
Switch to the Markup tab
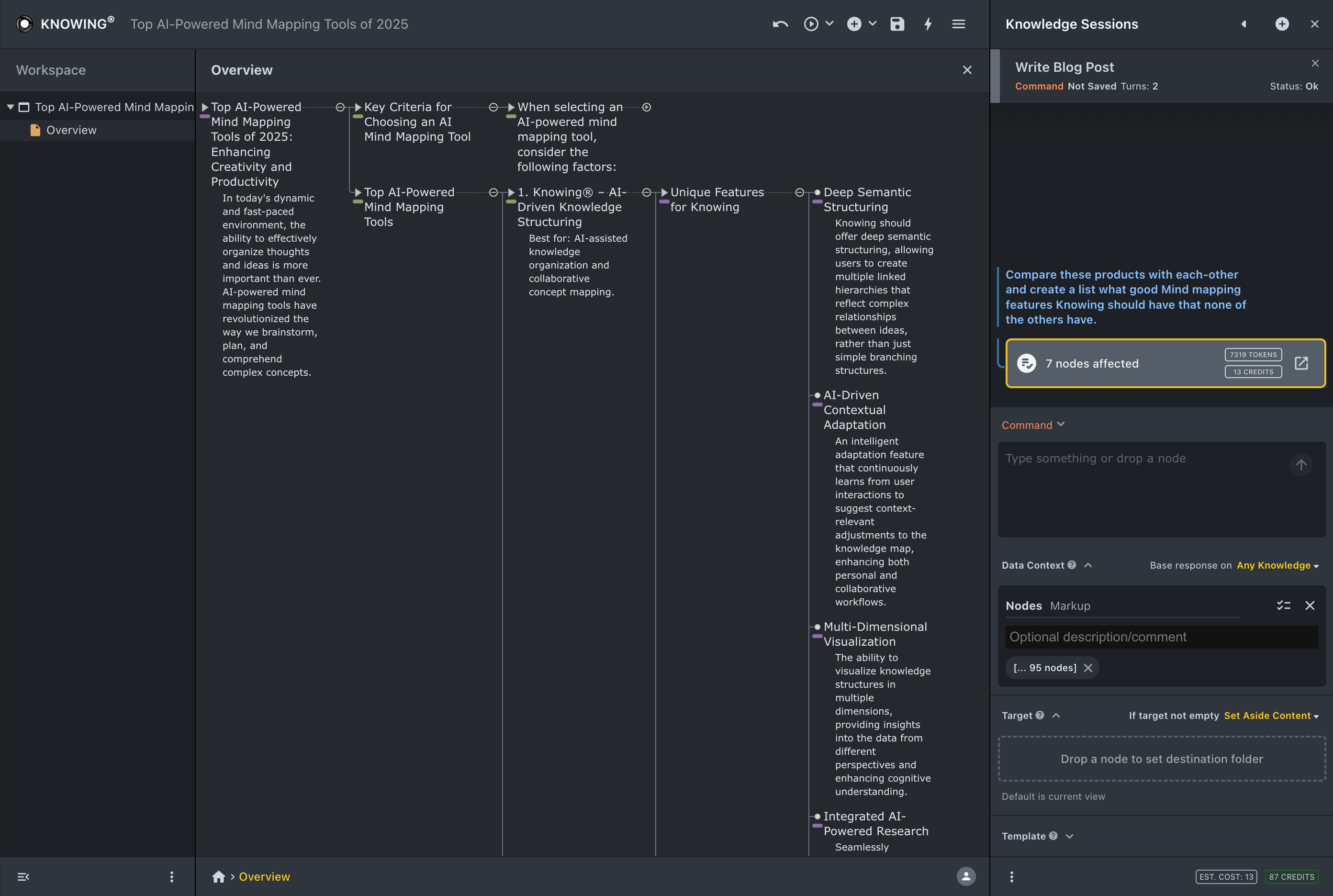(1070, 606)
